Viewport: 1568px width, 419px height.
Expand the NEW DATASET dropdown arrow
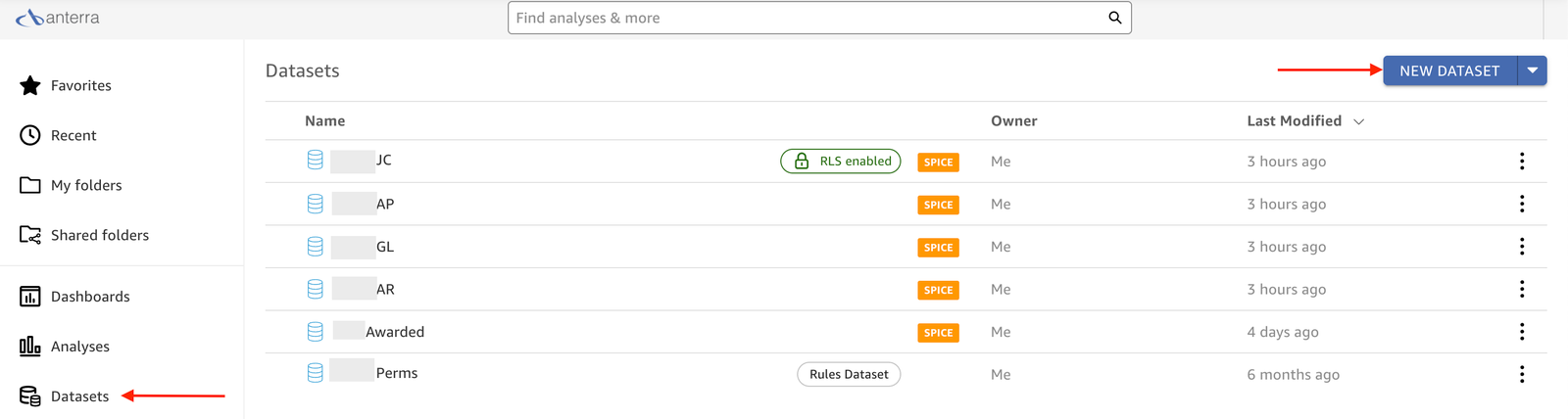tap(1533, 70)
